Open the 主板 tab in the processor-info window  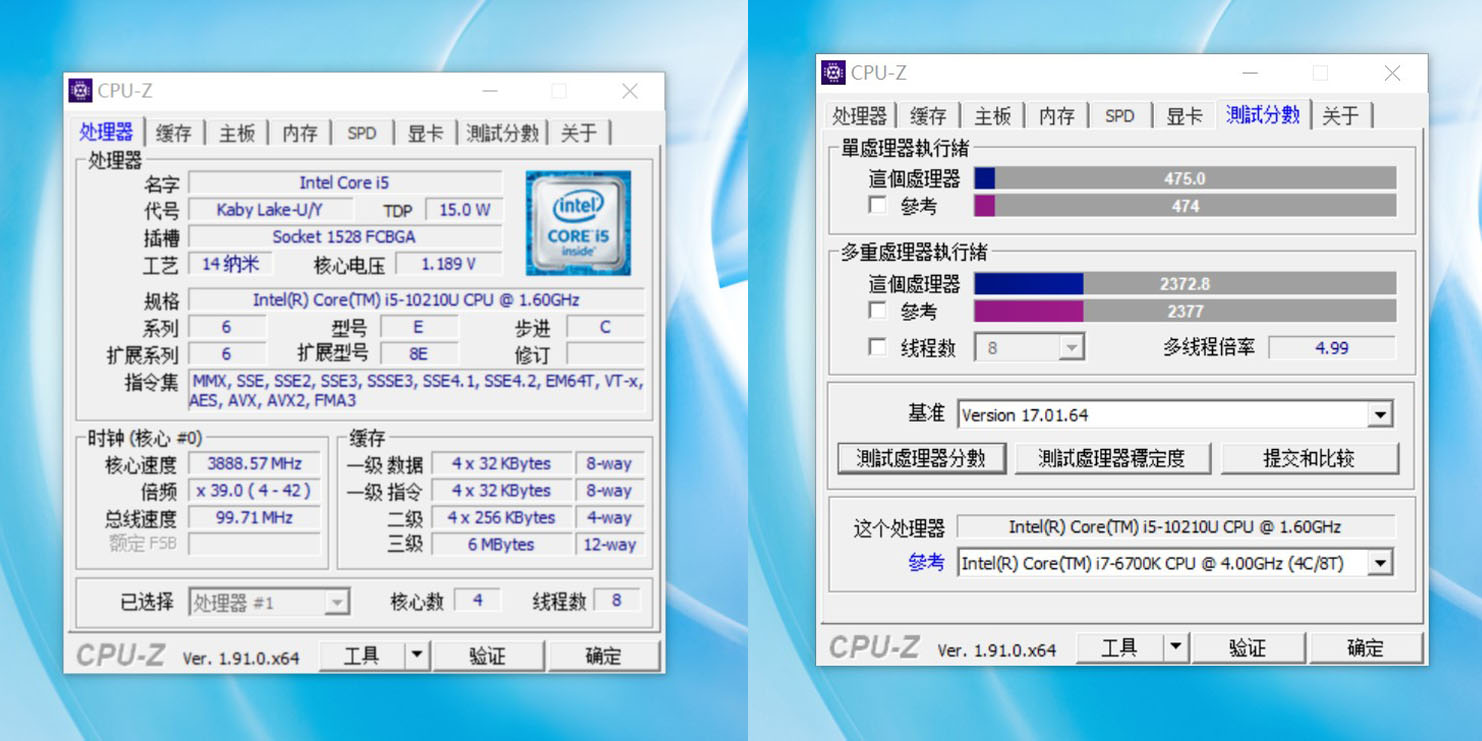237,133
